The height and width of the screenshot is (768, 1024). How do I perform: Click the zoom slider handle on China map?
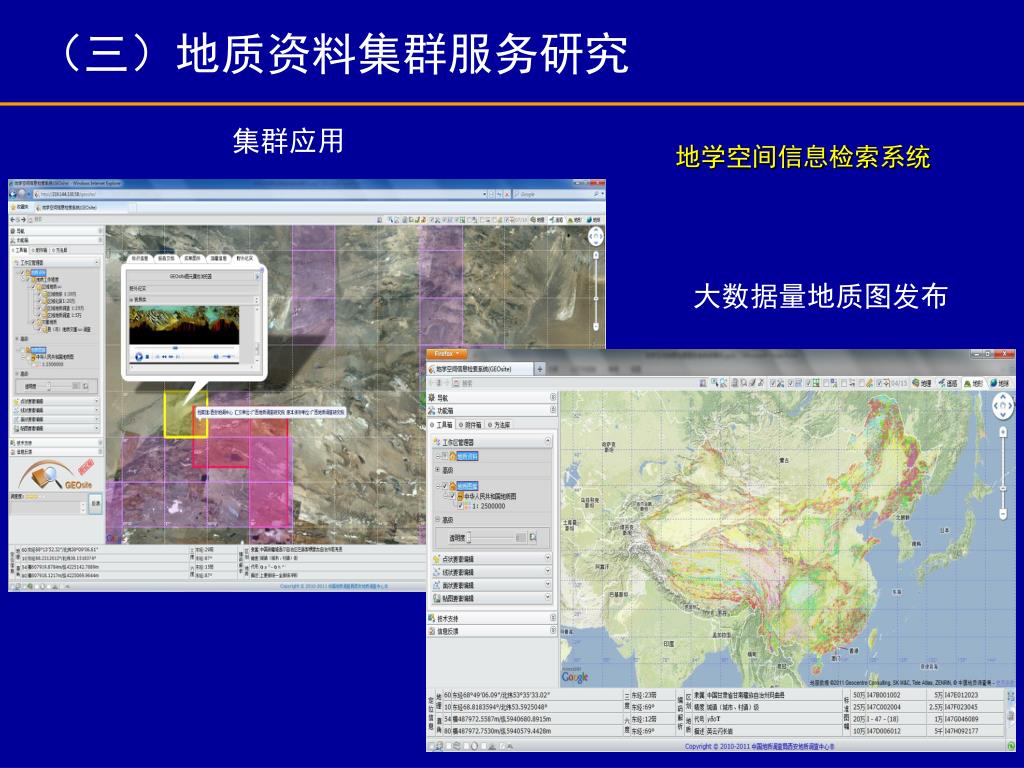click(x=1004, y=489)
